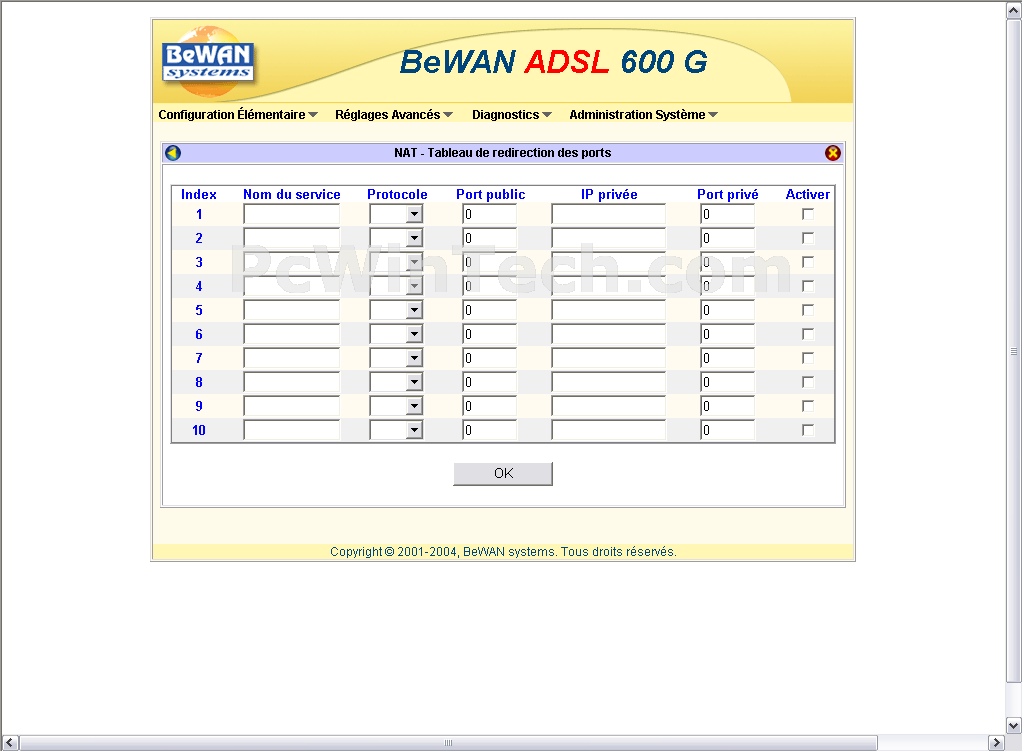Click the copyright BeWAN systems footer text
The width and height of the screenshot is (1022, 751).
(503, 552)
